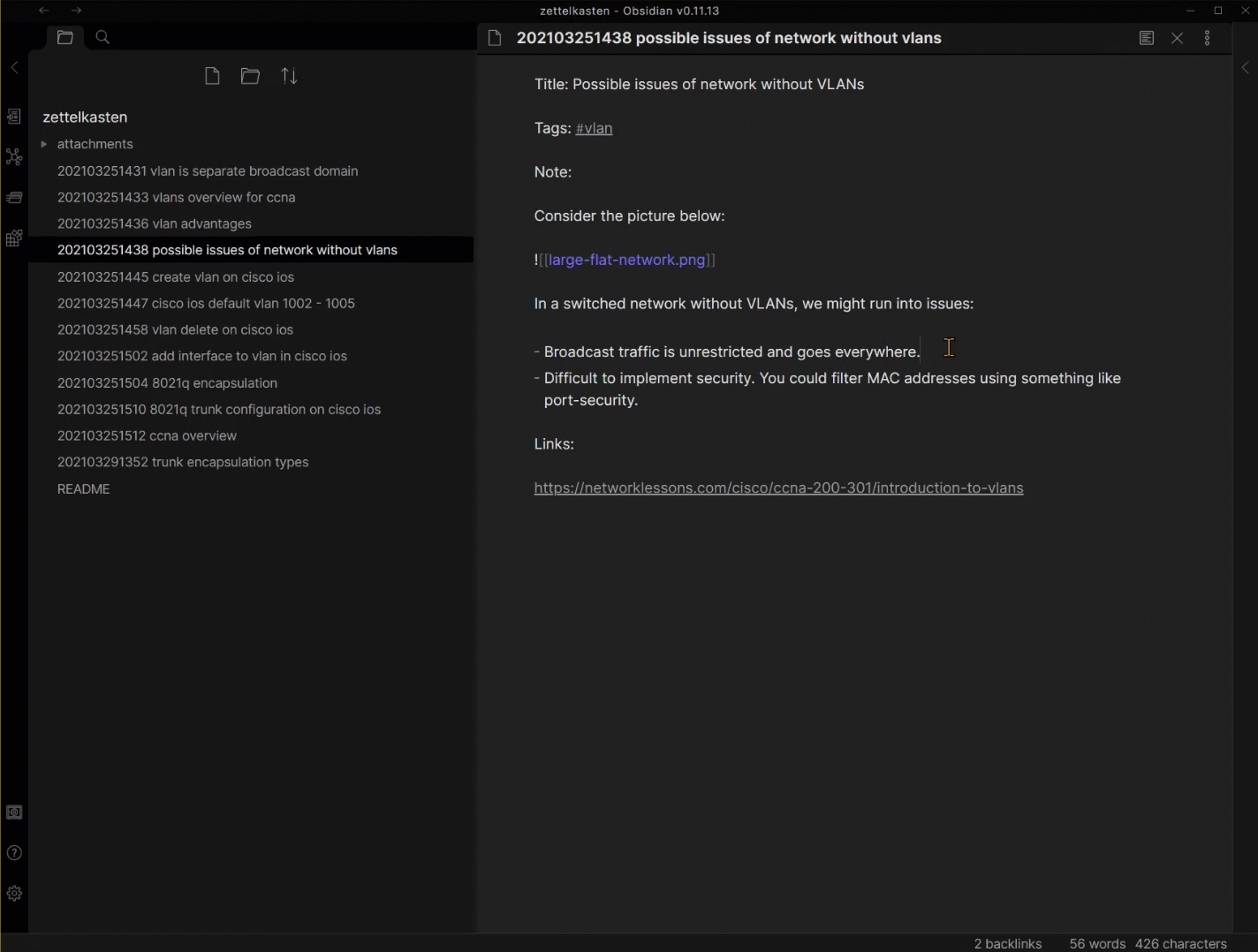Switch note to preview mode icon
1258x952 pixels.
(1147, 38)
